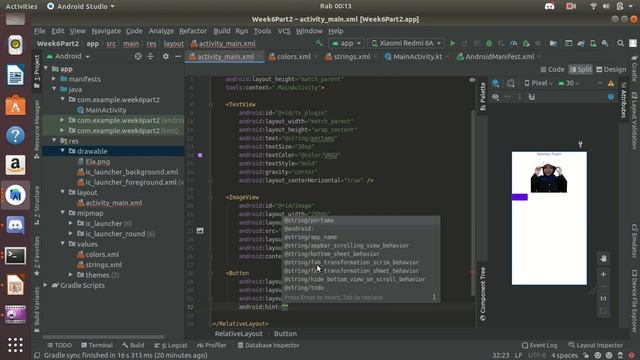The height and width of the screenshot is (360, 640).
Task: Open Discord from the Ubuntu dock
Action: [x=16, y=225]
